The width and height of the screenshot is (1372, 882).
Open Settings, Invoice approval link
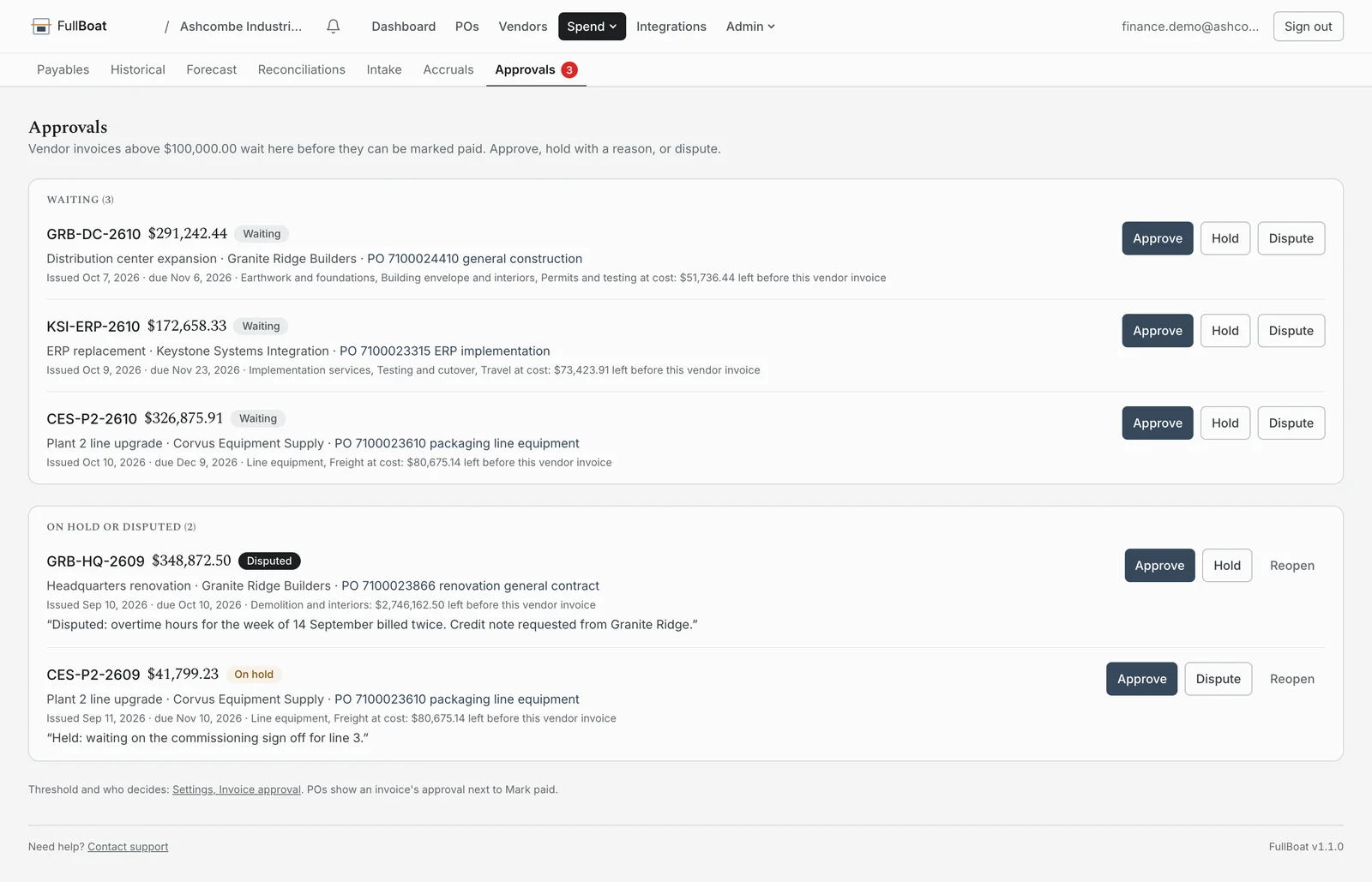pos(237,789)
